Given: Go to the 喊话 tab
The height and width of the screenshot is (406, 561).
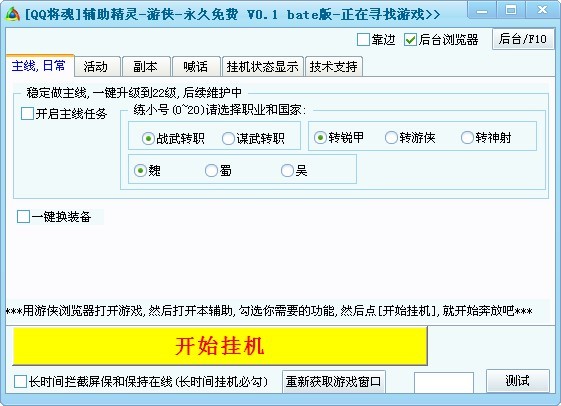Looking at the screenshot, I should coord(196,67).
